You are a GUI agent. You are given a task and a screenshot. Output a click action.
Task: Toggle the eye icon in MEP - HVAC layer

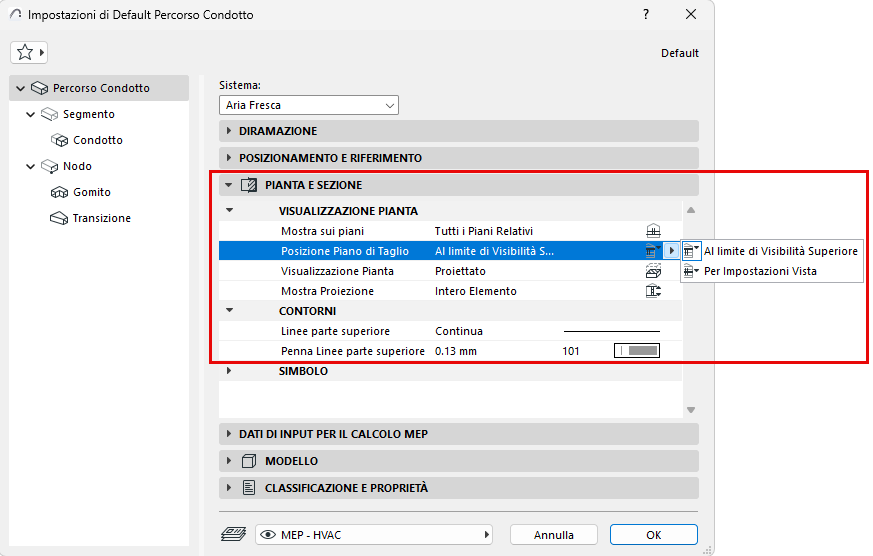[x=268, y=535]
